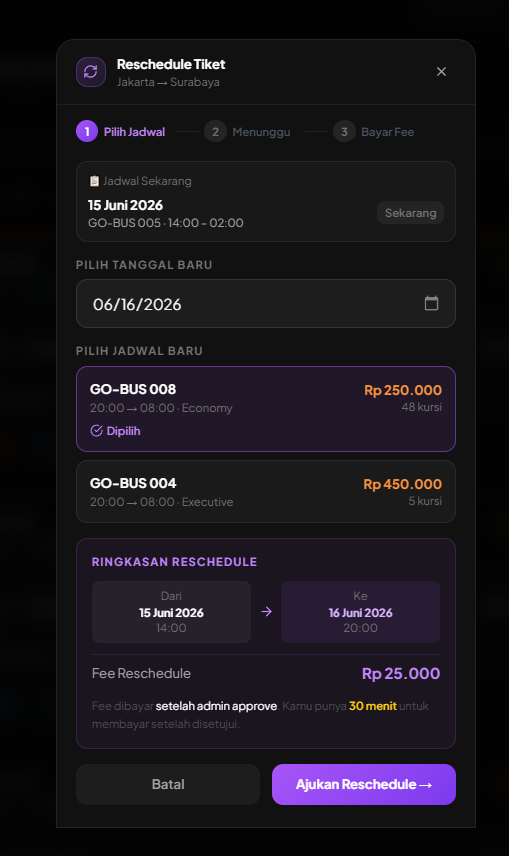Submit with Ajukan Reschedule button
The width and height of the screenshot is (509, 856).
click(364, 784)
